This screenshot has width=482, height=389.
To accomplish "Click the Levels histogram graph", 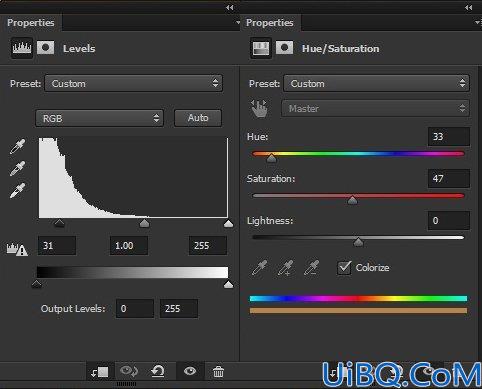I will tap(133, 177).
